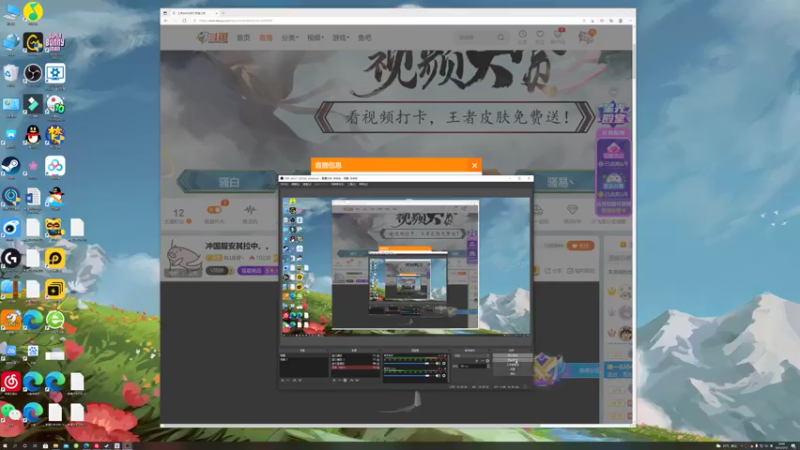Image resolution: width=800 pixels, height=450 pixels.
Task: Click the 骚易 banner button
Action: pos(559,182)
